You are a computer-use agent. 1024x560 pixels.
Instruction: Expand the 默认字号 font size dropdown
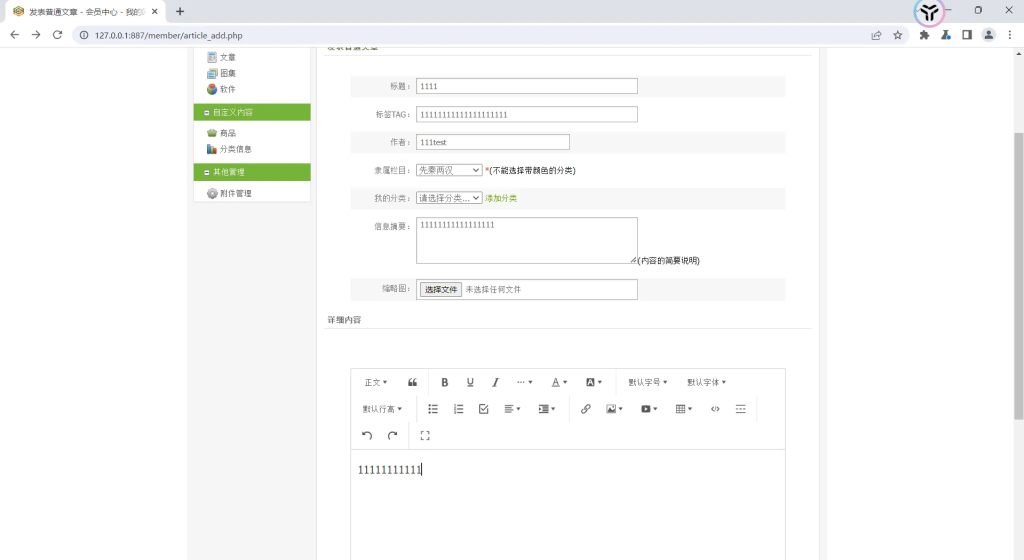coord(647,382)
